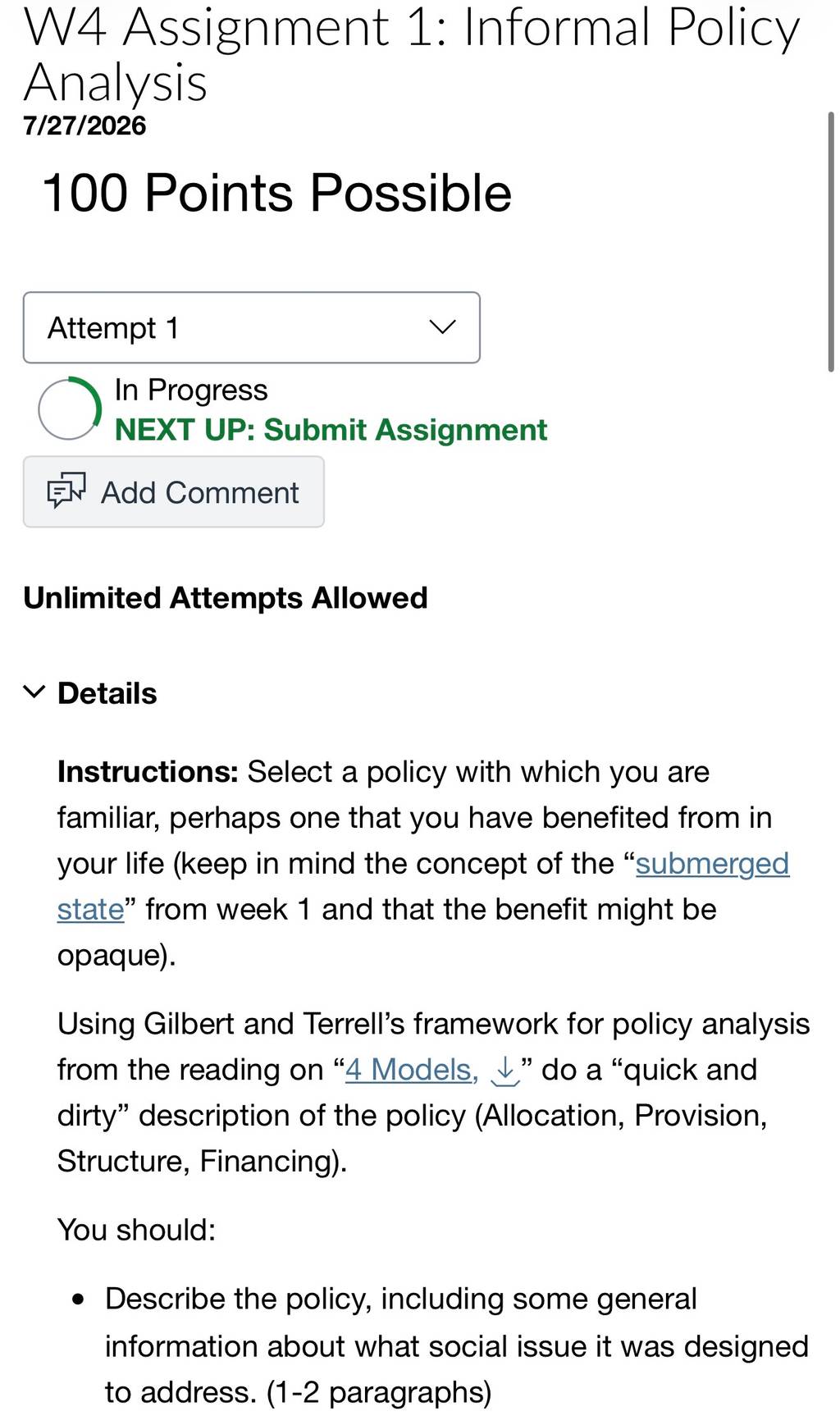Click the 100 Points Possible text

point(276,193)
